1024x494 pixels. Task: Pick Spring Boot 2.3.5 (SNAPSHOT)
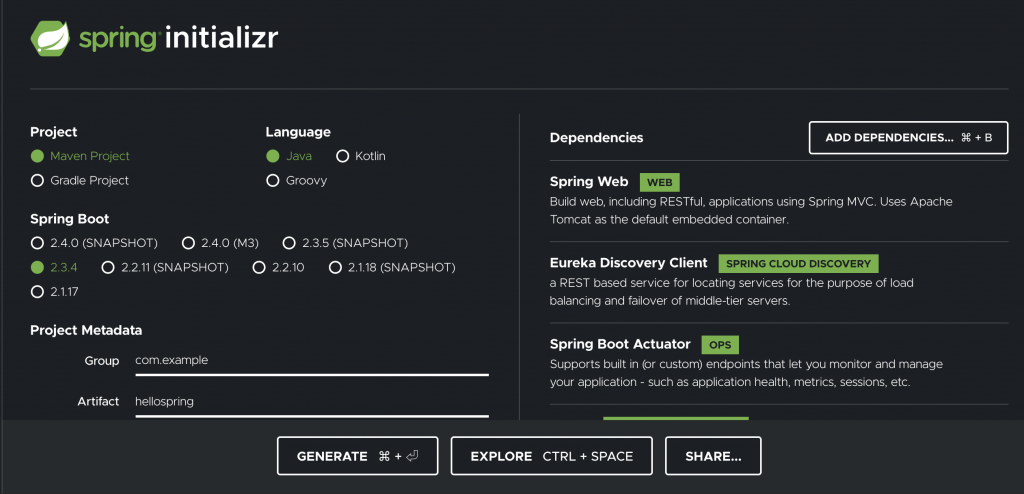tap(289, 243)
